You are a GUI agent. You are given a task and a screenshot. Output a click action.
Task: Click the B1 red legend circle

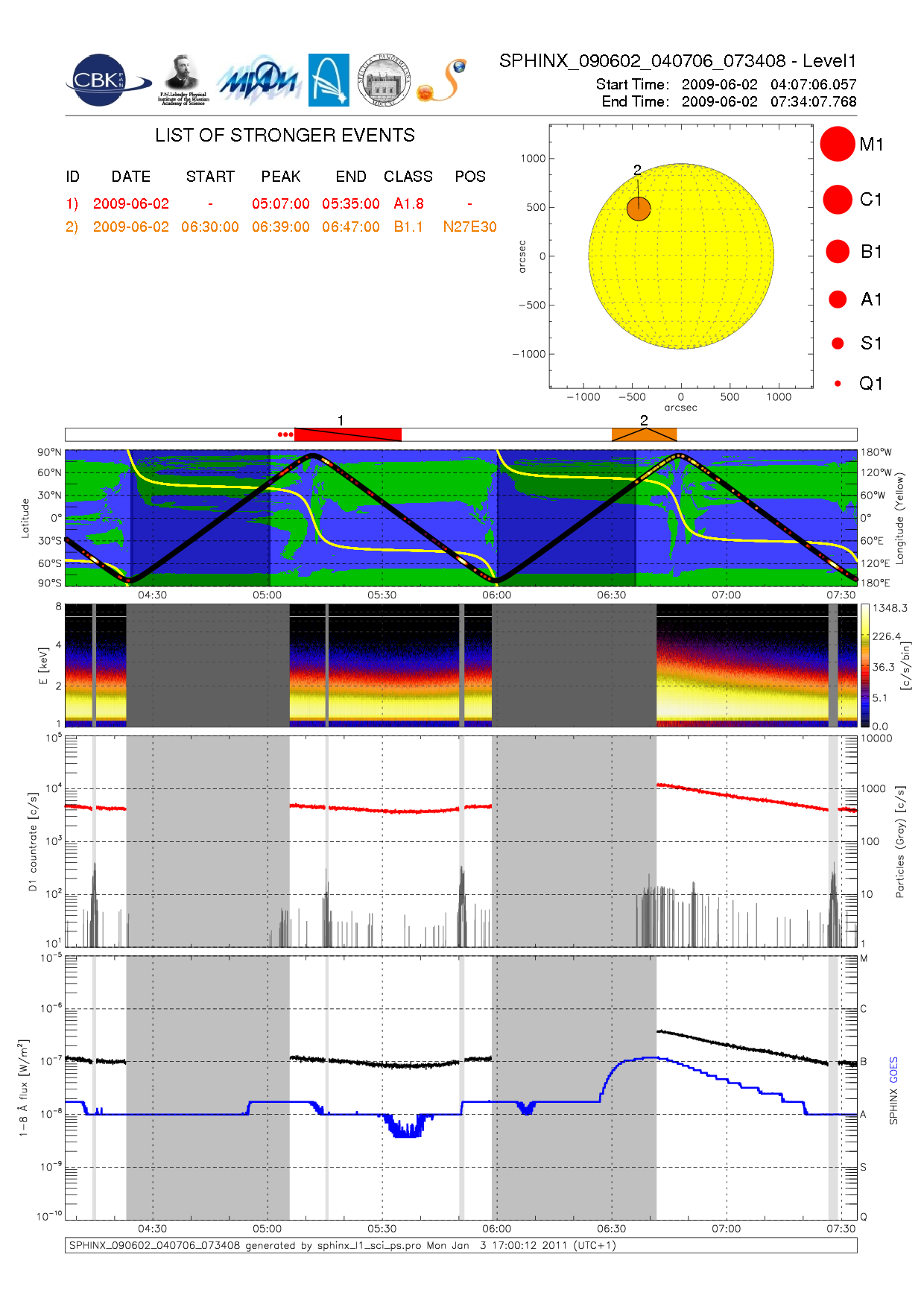click(838, 252)
